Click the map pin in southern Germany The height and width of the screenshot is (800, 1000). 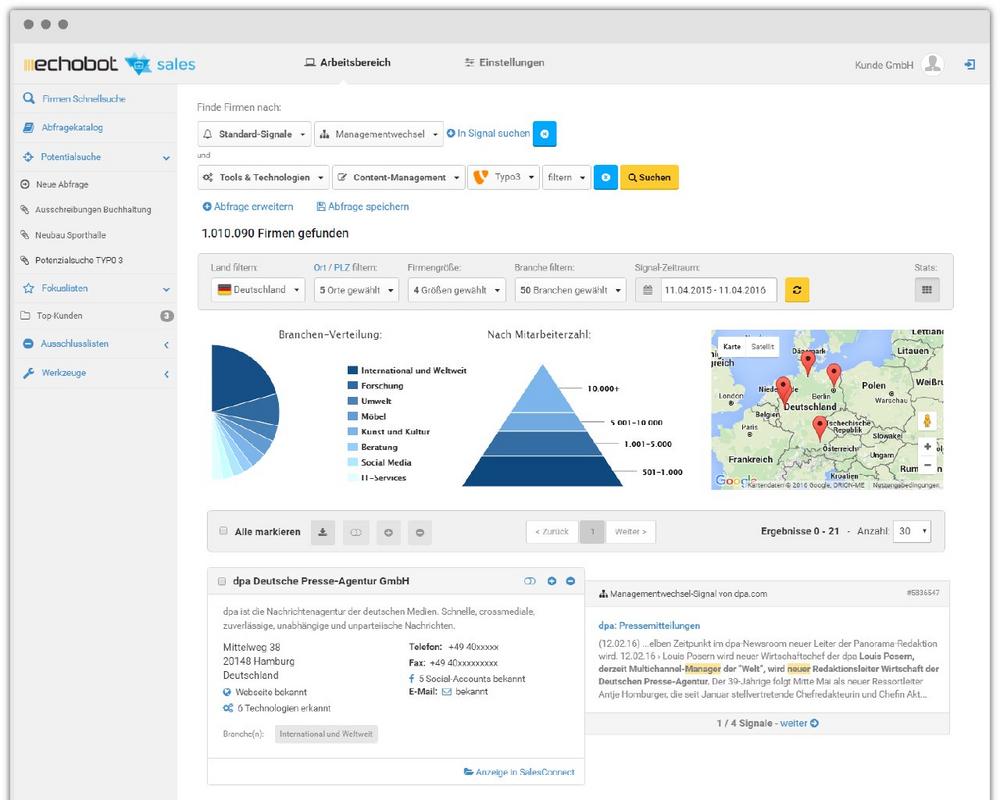820,428
